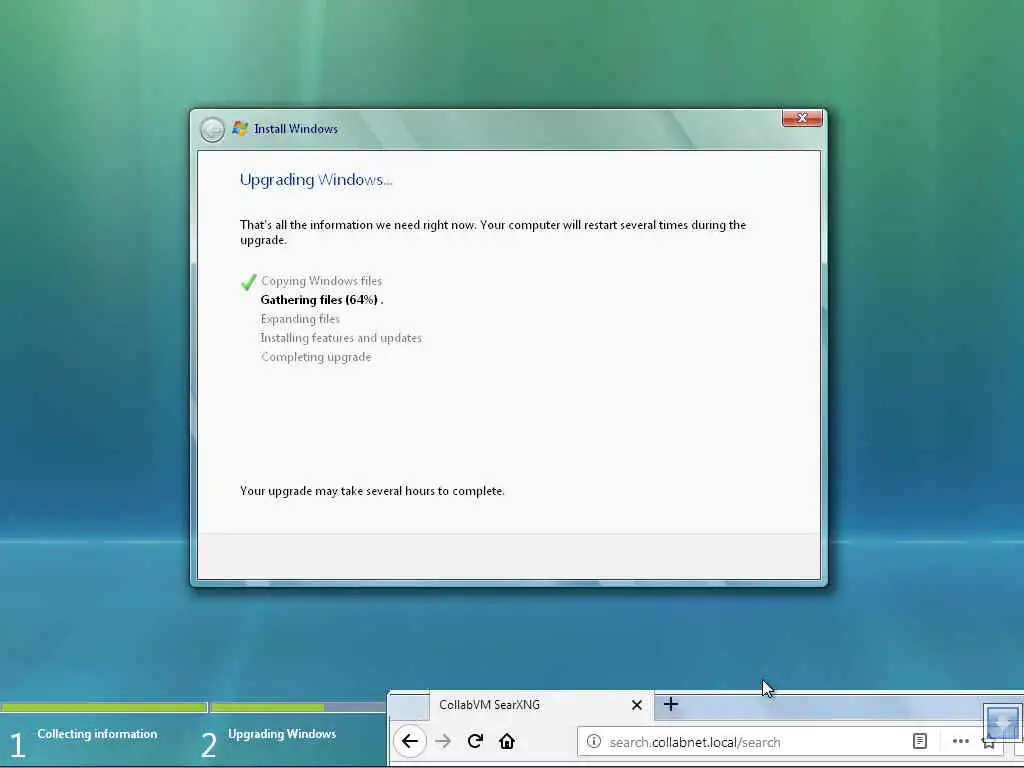Screen dimensions: 1024x768
Task: Select the 'Copying Windows files' step text
Action: point(321,281)
